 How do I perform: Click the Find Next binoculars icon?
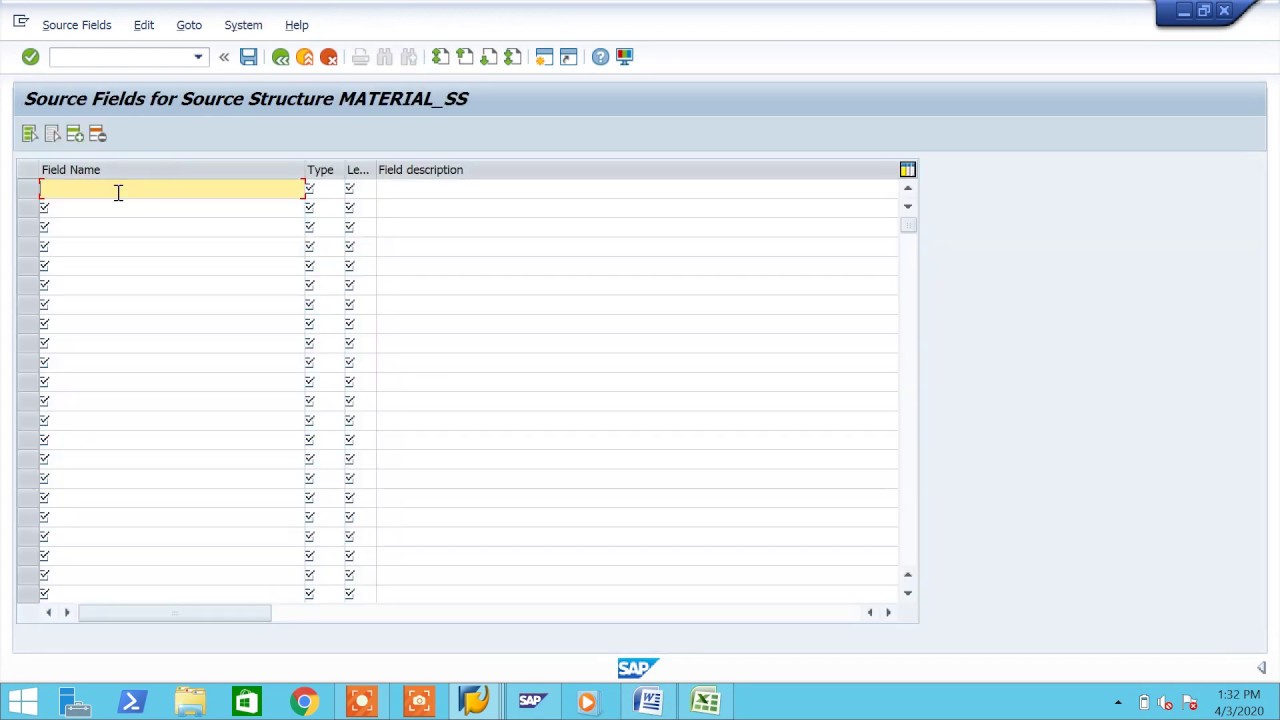[408, 57]
